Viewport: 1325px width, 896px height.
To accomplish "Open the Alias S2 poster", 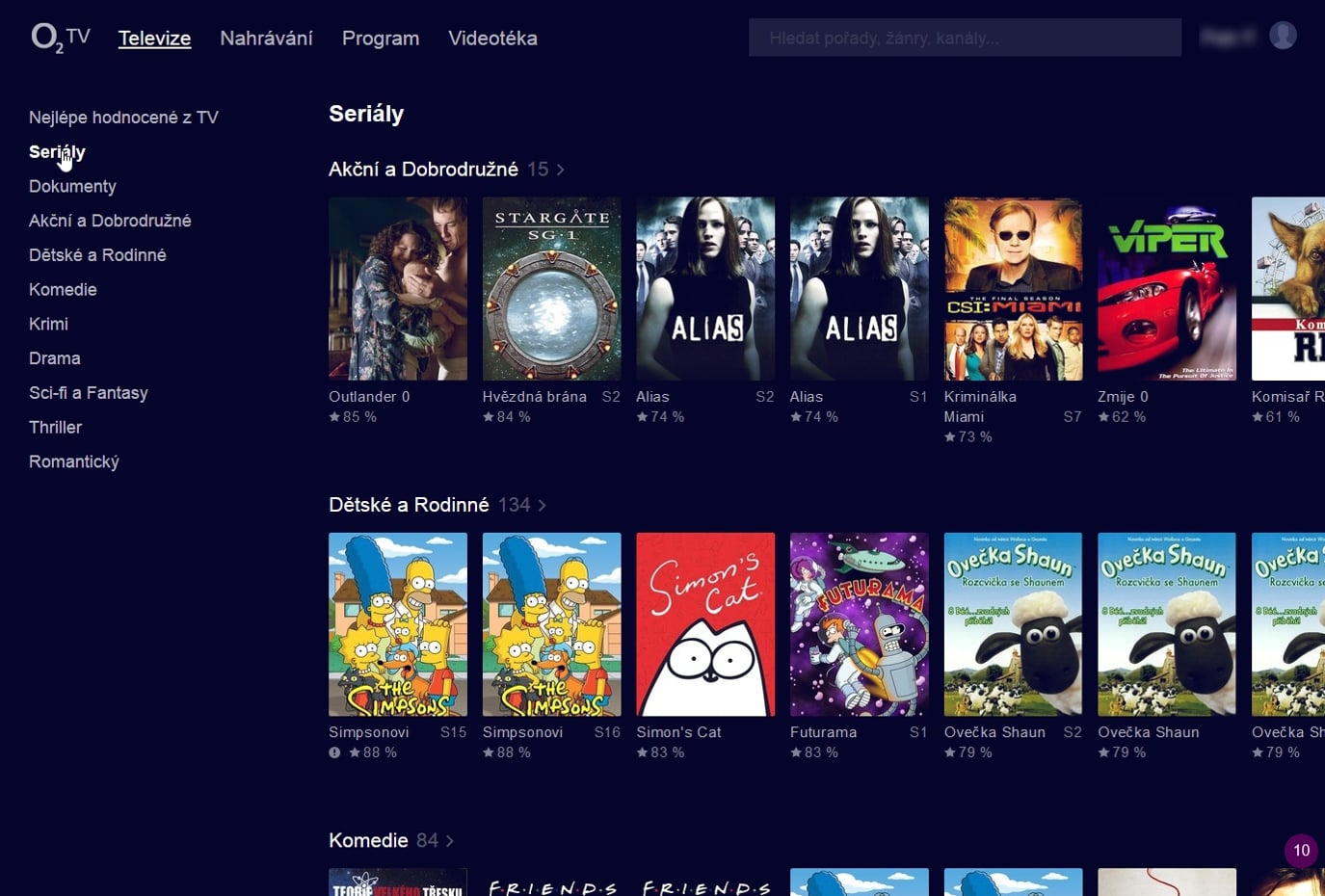I will tap(705, 289).
